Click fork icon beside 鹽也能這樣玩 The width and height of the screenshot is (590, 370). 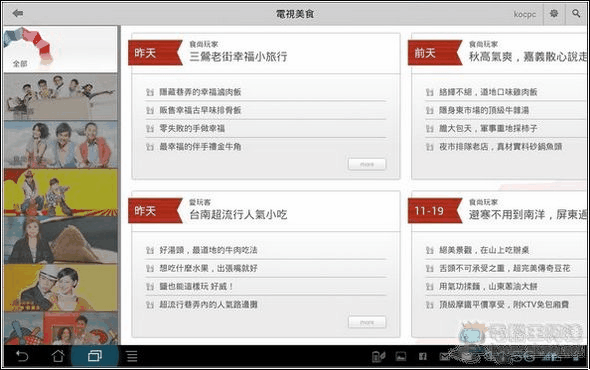coord(150,287)
